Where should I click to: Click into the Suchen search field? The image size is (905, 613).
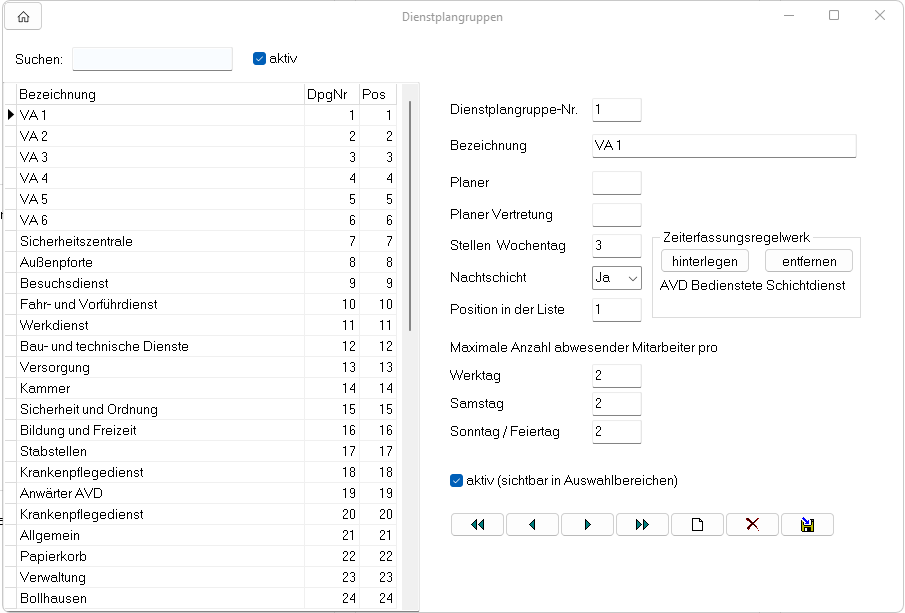(152, 59)
